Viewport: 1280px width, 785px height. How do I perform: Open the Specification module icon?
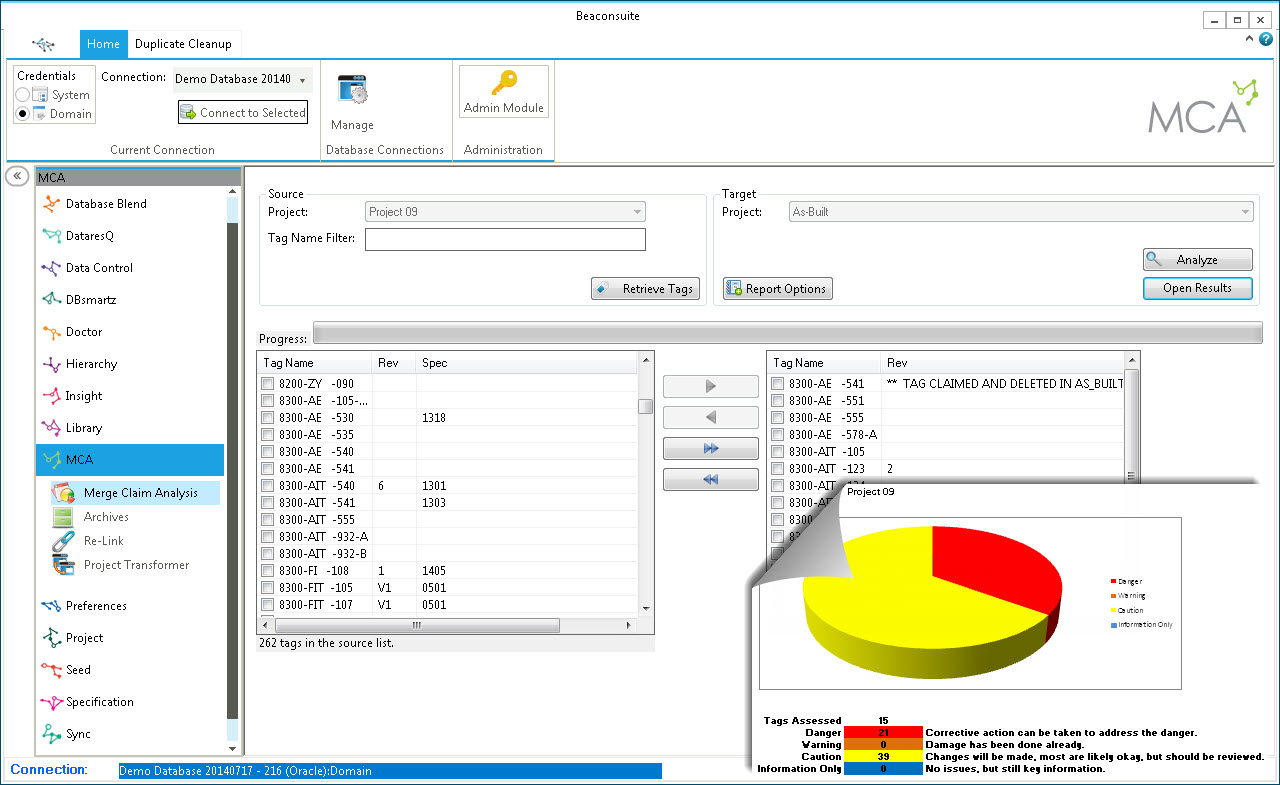[x=52, y=702]
